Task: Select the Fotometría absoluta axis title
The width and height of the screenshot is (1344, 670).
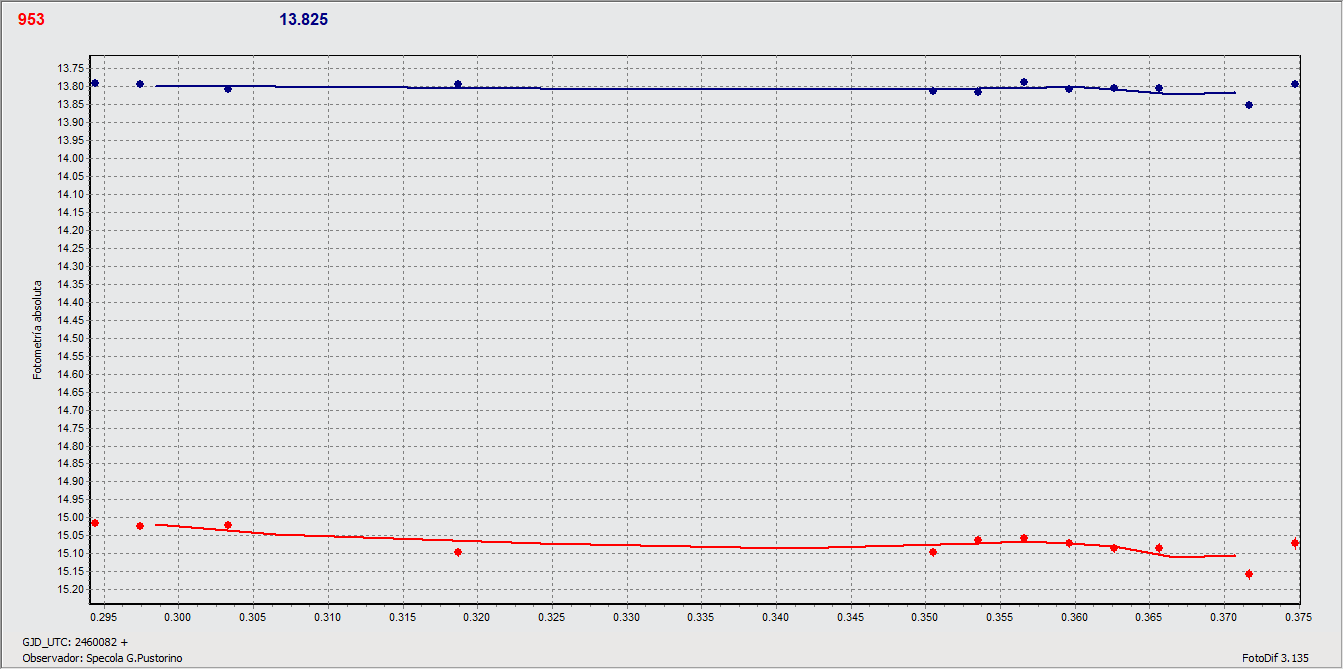Action: click(38, 328)
